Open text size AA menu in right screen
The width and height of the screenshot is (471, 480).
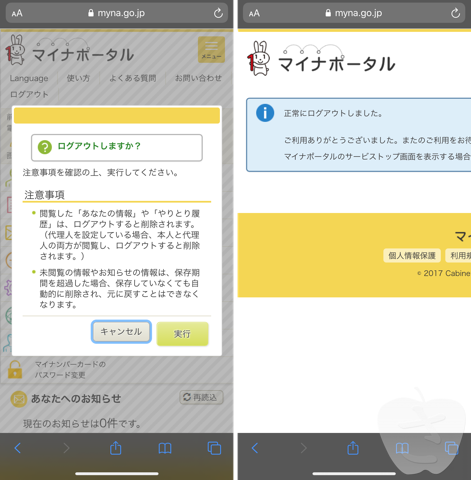254,13
